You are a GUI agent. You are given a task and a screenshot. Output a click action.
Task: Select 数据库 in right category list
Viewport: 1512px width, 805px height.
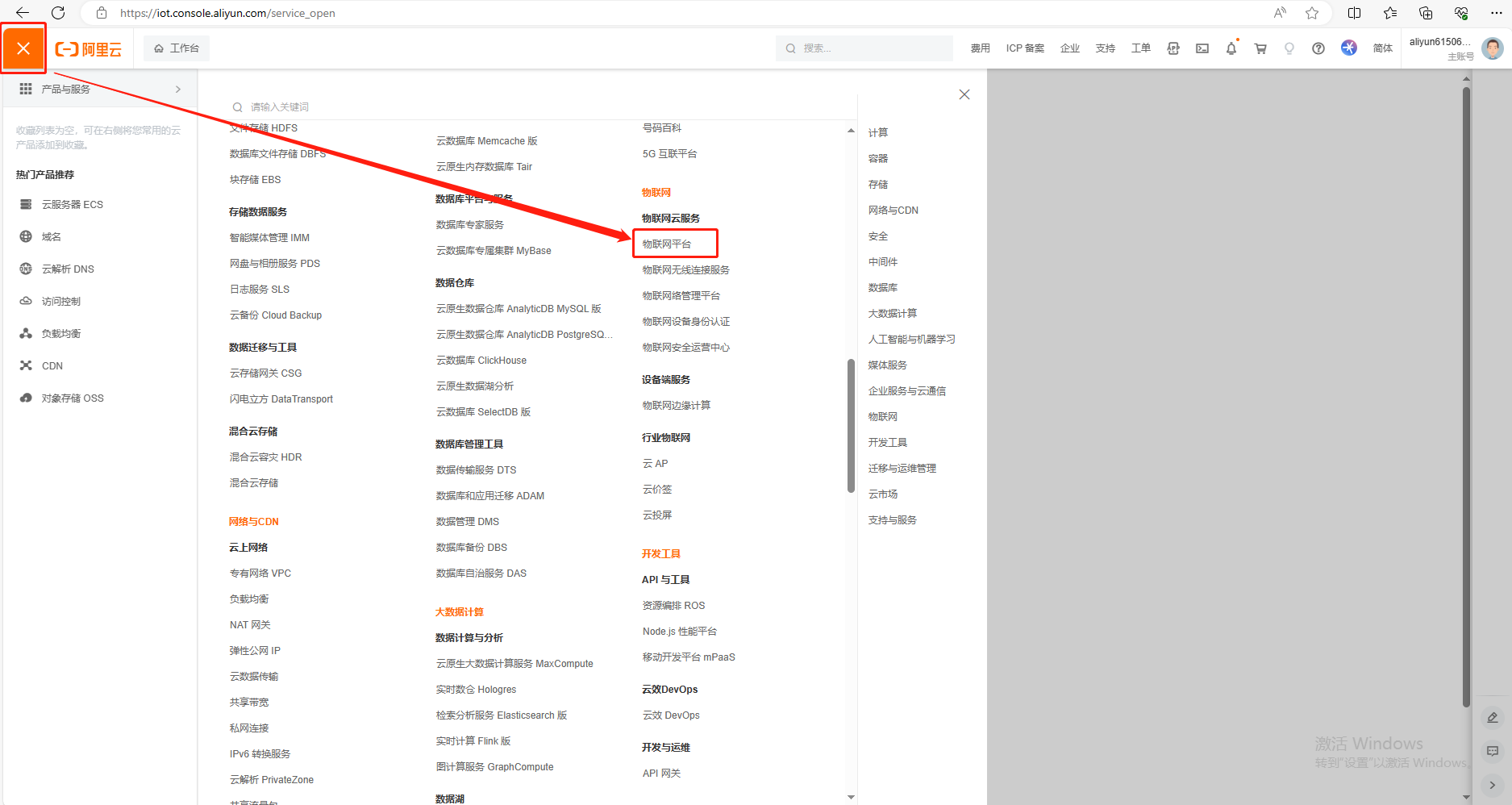(x=882, y=288)
